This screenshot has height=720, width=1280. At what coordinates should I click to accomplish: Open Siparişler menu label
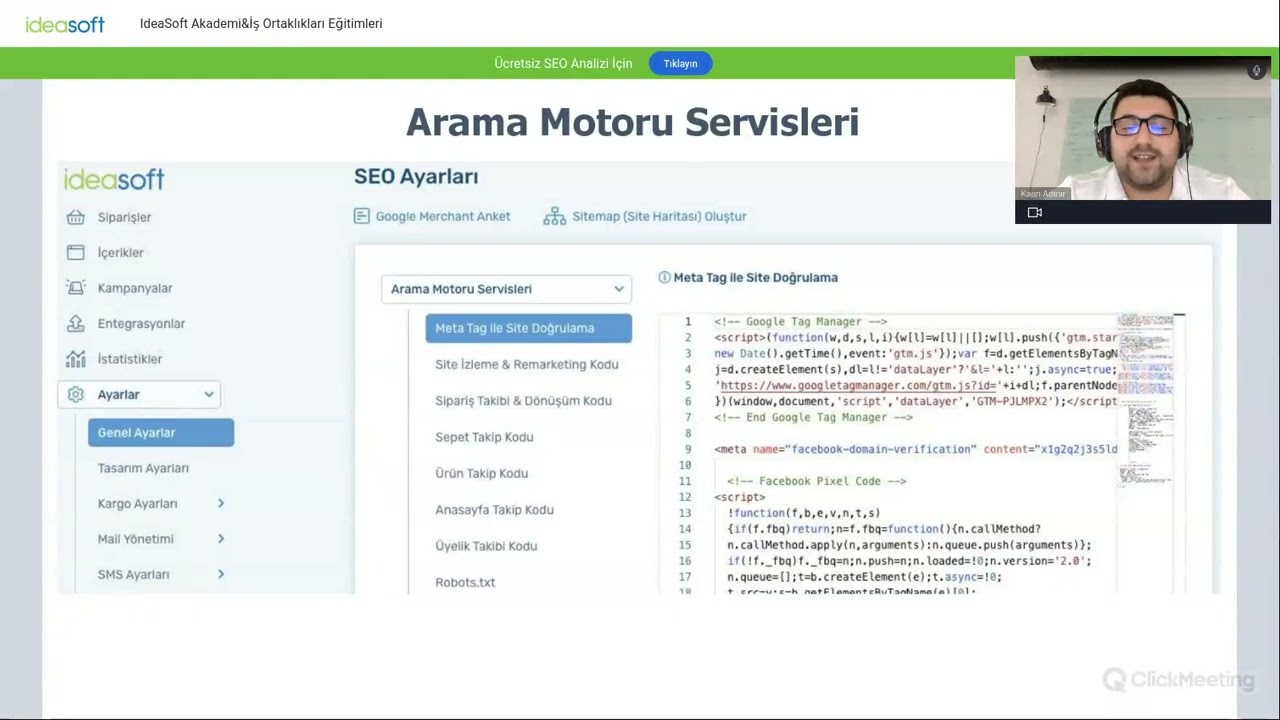click(x=124, y=217)
